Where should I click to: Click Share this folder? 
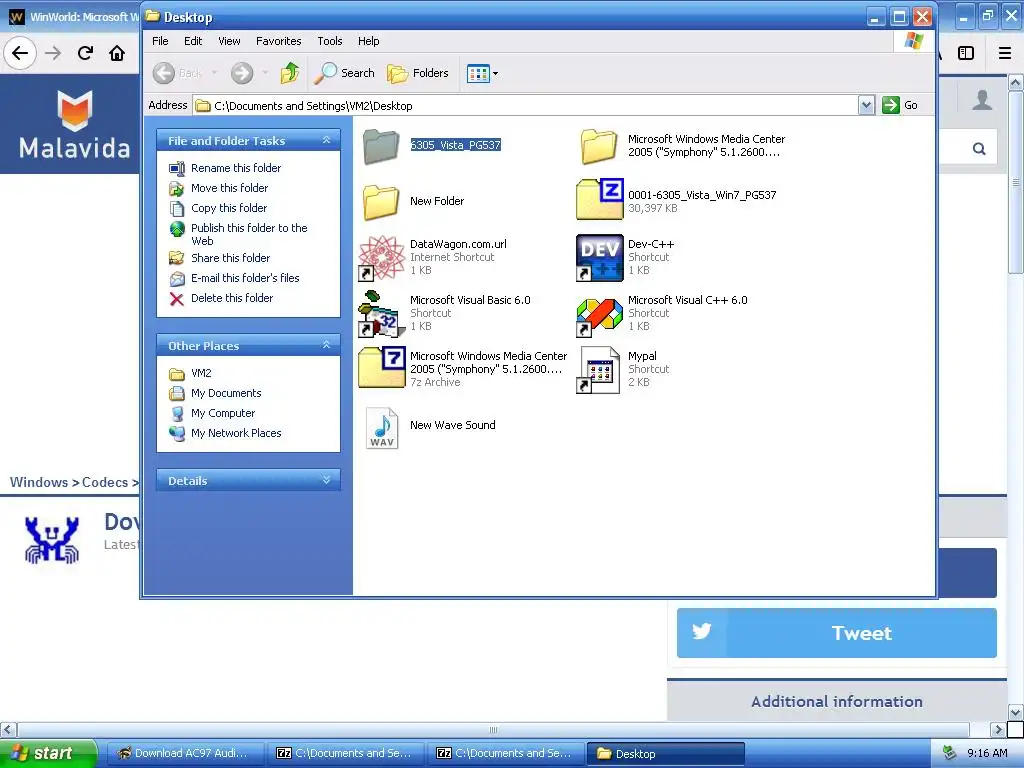pos(219,258)
